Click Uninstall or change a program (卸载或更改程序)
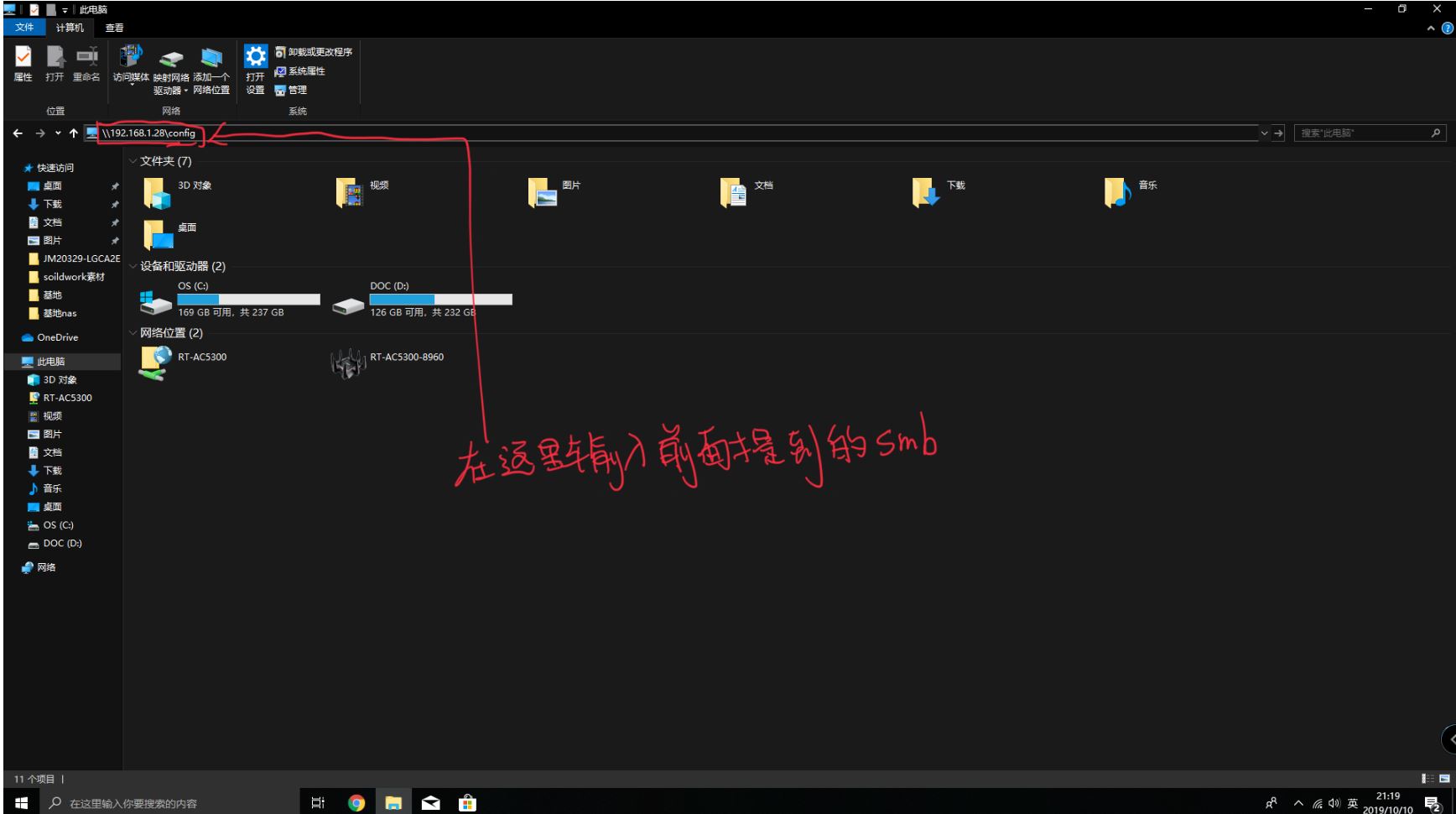The height and width of the screenshot is (814, 1456). [x=314, y=52]
